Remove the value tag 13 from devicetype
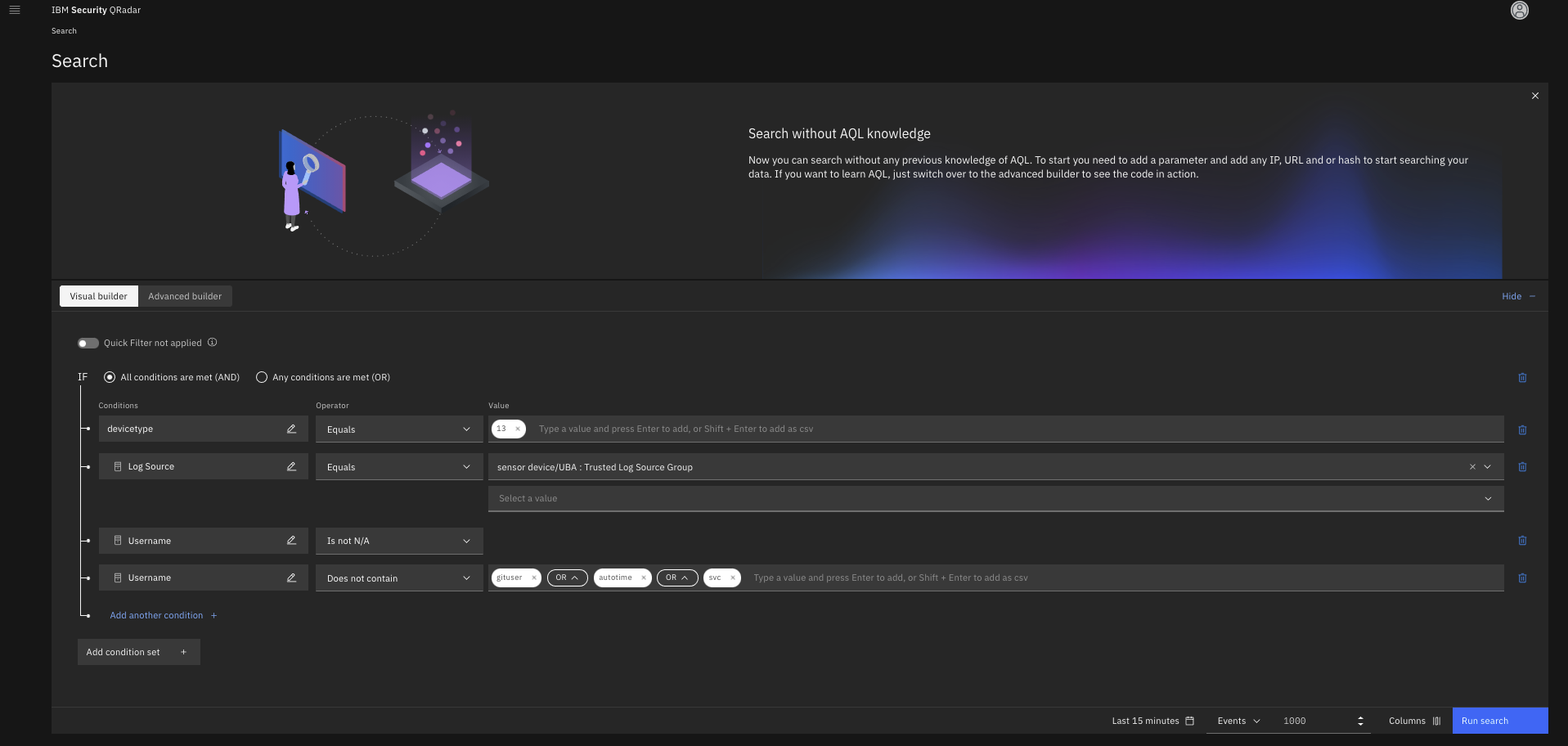This screenshot has height=746, width=1568. (518, 428)
